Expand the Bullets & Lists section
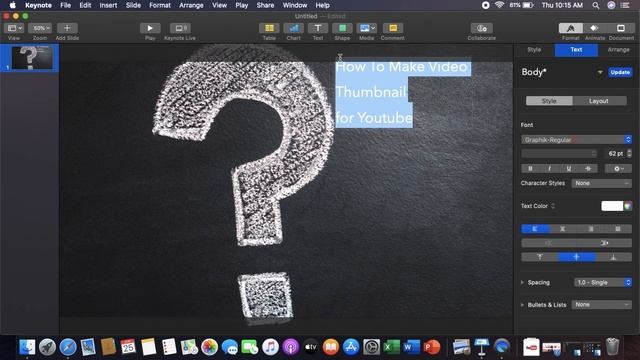 pos(522,305)
